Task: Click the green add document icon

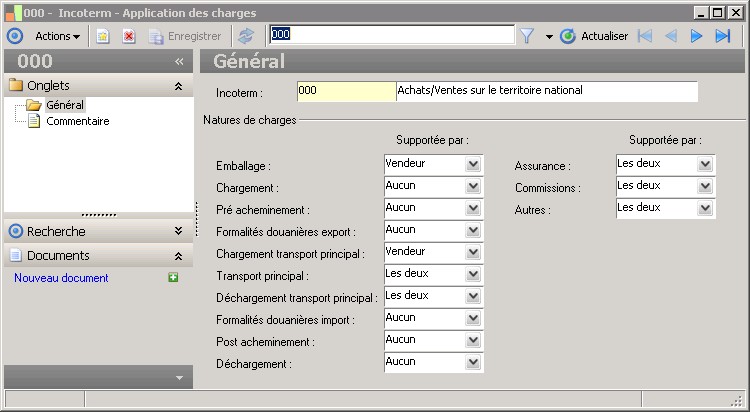Action: point(173,277)
